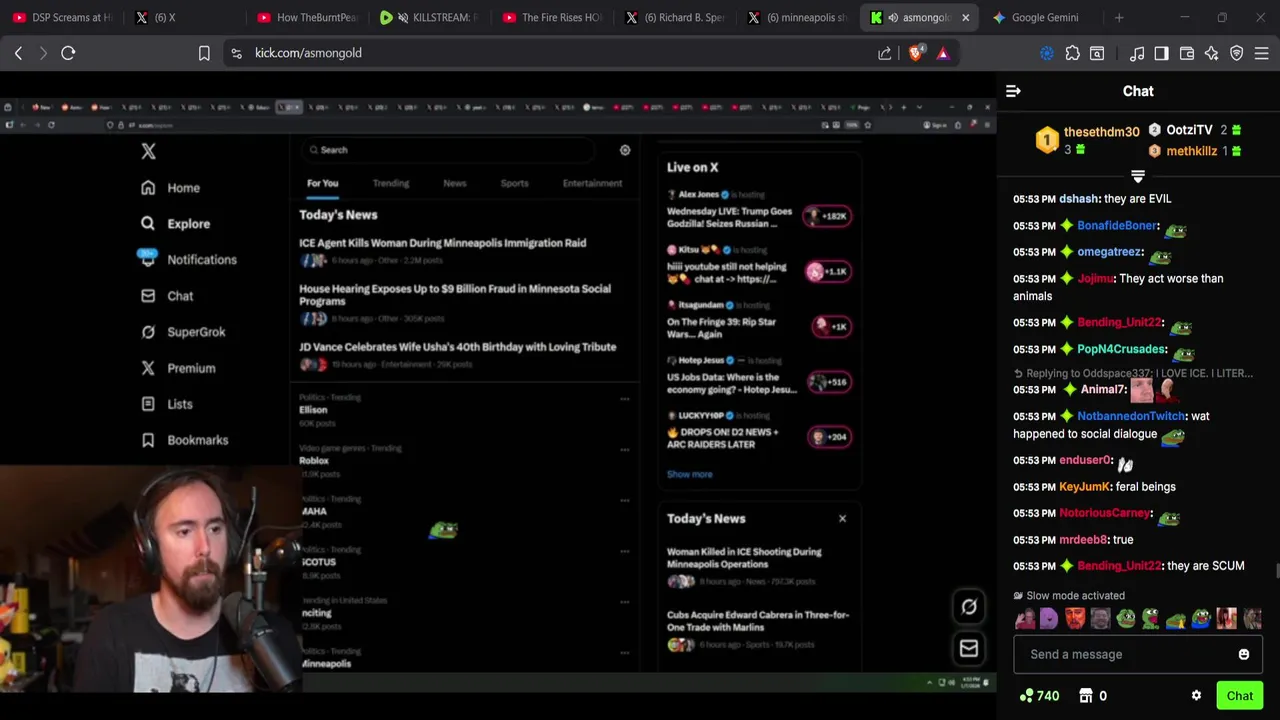Open Brave Rewards triangle icon
Screen dimensions: 1280x720
pos(943,53)
